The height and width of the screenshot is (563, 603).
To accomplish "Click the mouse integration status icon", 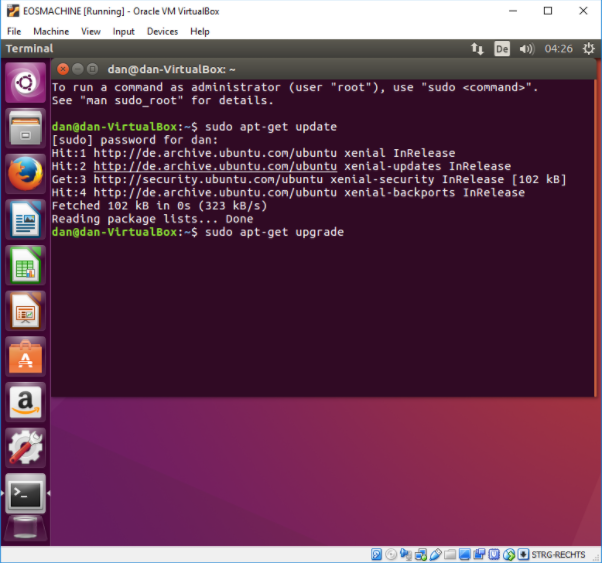I will (509, 555).
